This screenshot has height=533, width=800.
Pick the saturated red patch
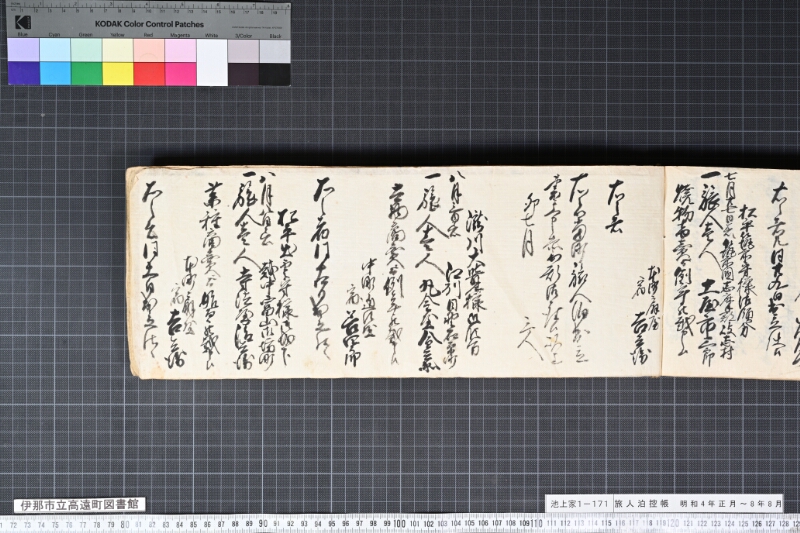pyautogui.click(x=149, y=73)
